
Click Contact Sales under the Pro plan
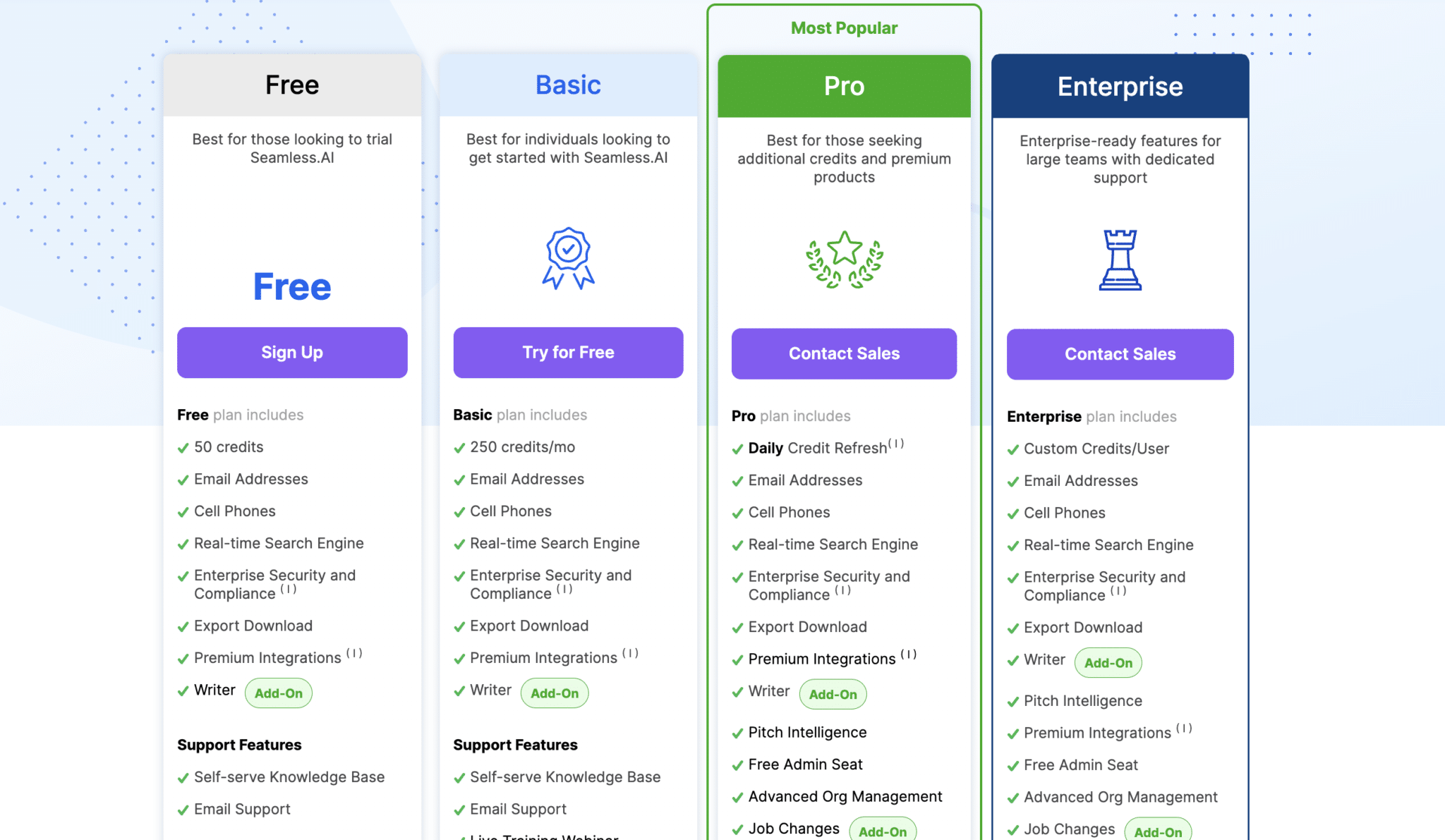(844, 353)
